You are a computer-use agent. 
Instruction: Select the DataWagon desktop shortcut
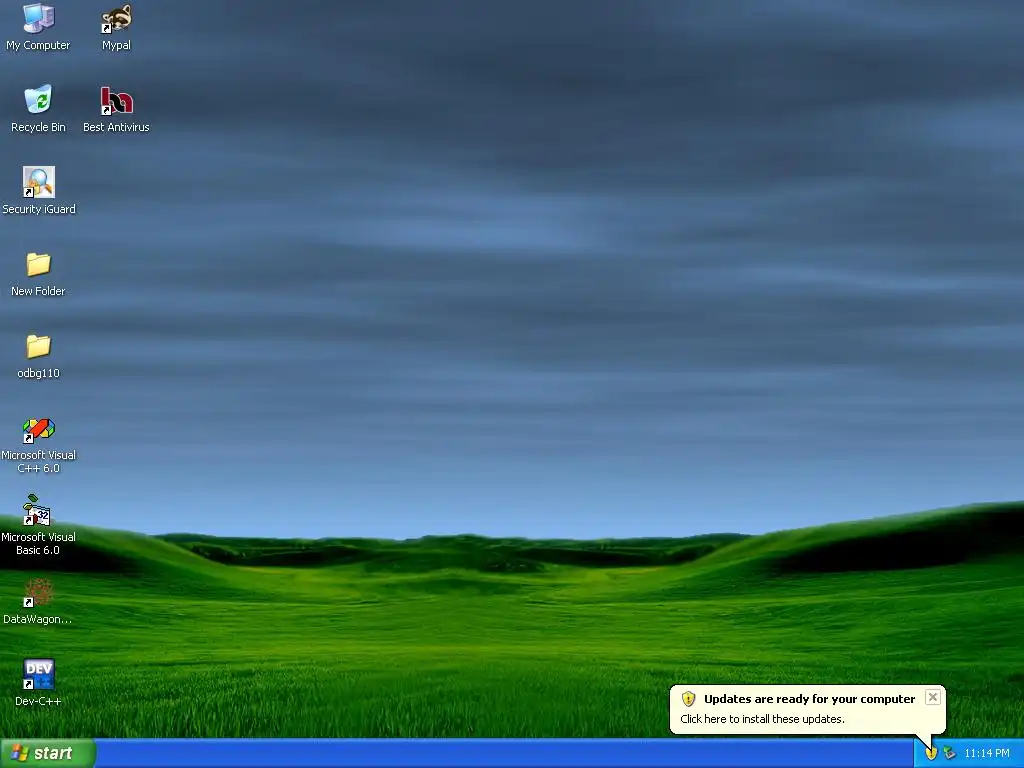pyautogui.click(x=38, y=601)
